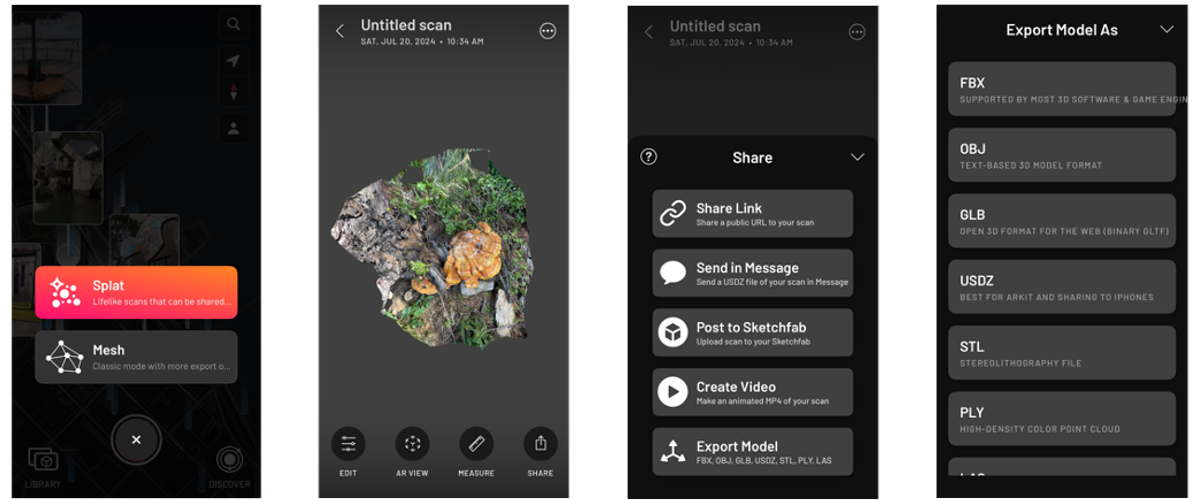The height and width of the screenshot is (500, 1200).
Task: Export model as FBX
Action: coord(1062,89)
